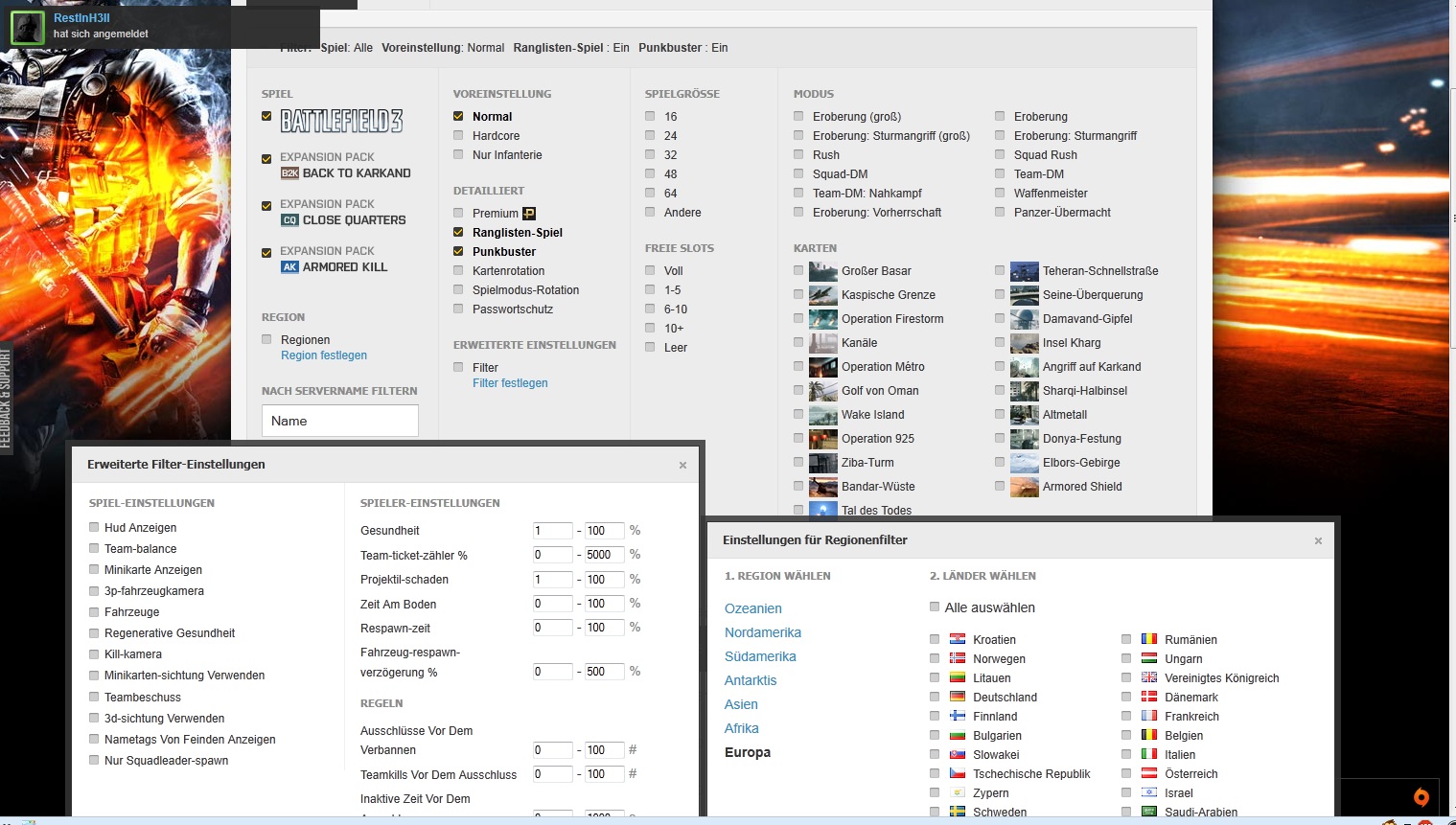This screenshot has height=825, width=1456.
Task: Click the Teamkills Vor Dem Ausschluss maximum field
Action: pyautogui.click(x=605, y=774)
